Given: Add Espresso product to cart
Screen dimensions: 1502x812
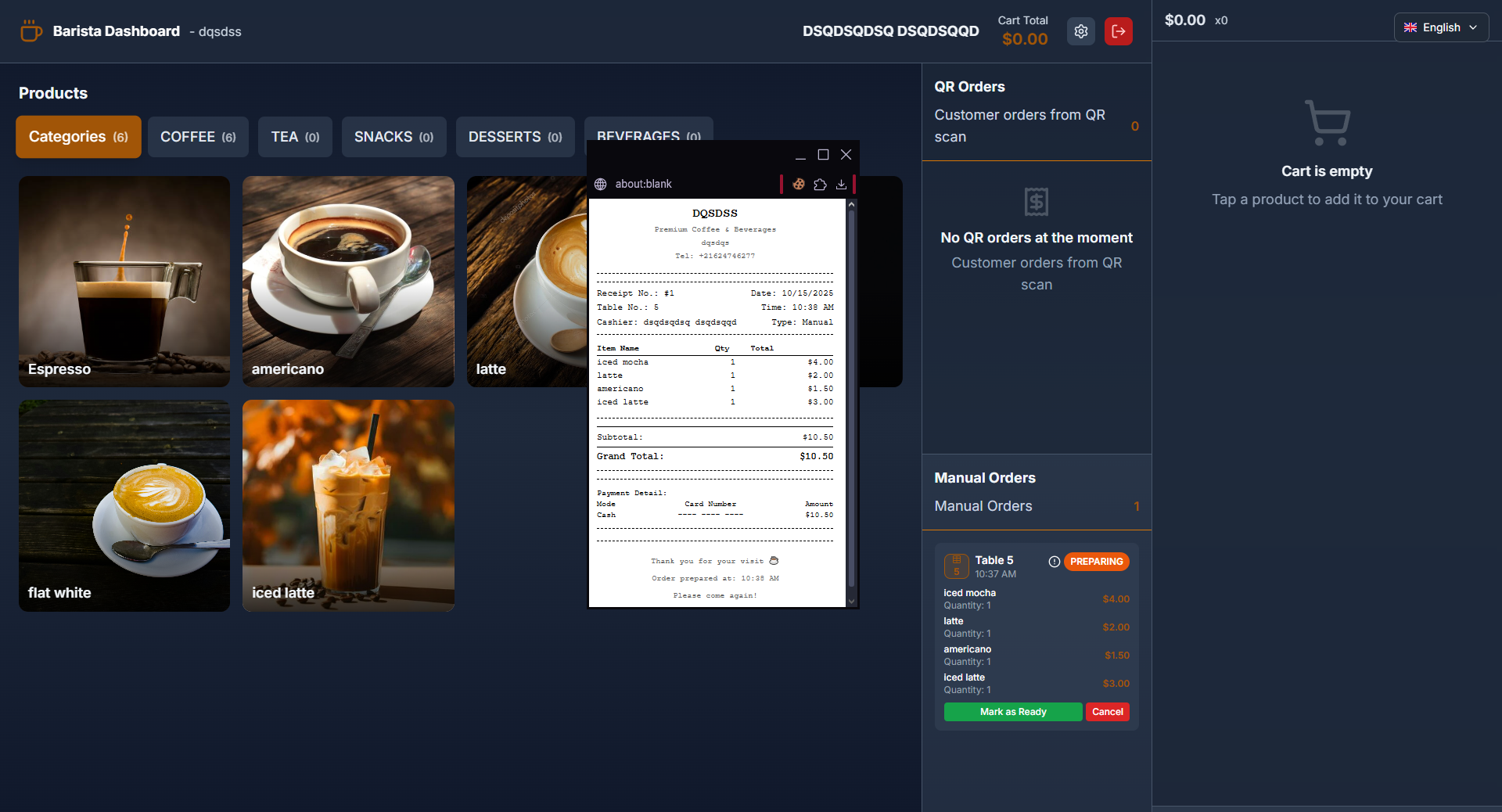Looking at the screenshot, I should tap(124, 282).
